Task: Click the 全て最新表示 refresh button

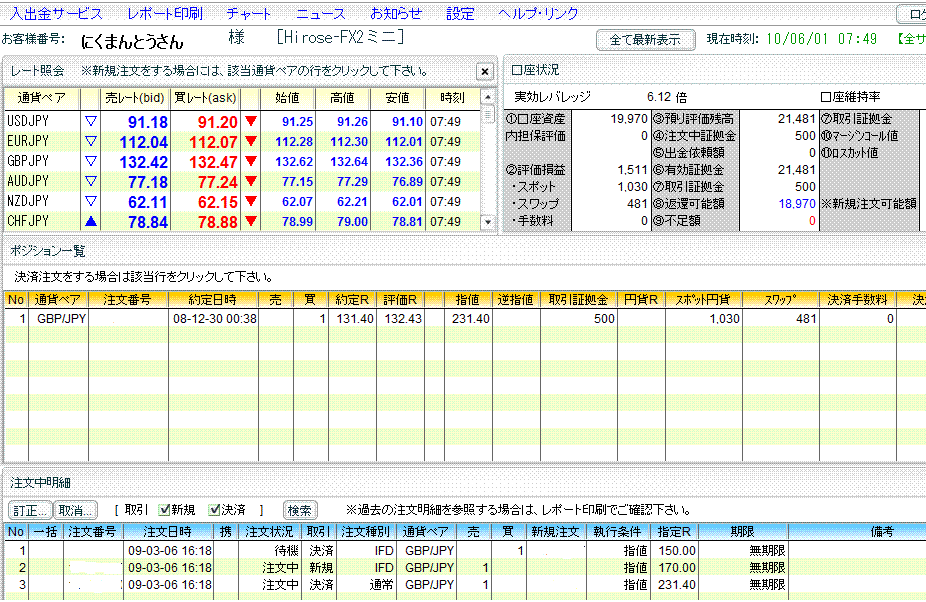Action: (645, 40)
